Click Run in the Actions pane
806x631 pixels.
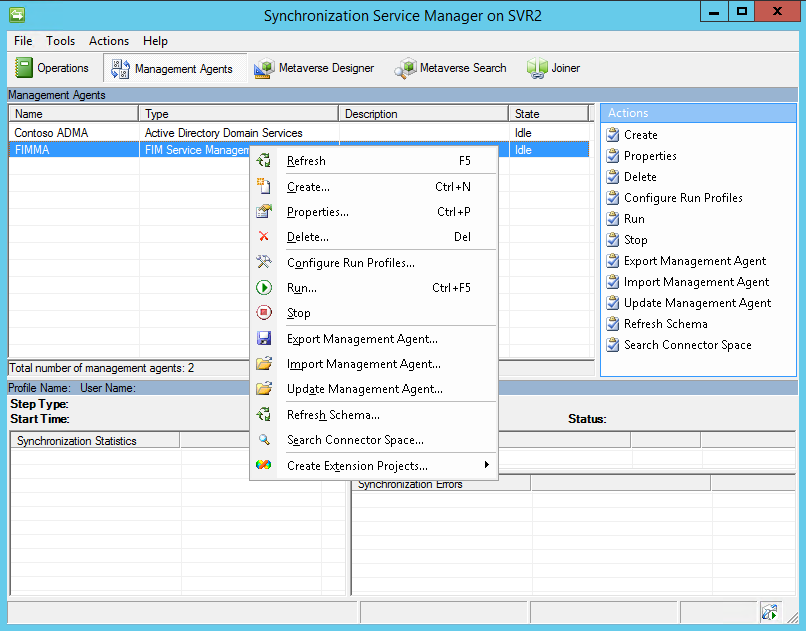pyautogui.click(x=634, y=219)
